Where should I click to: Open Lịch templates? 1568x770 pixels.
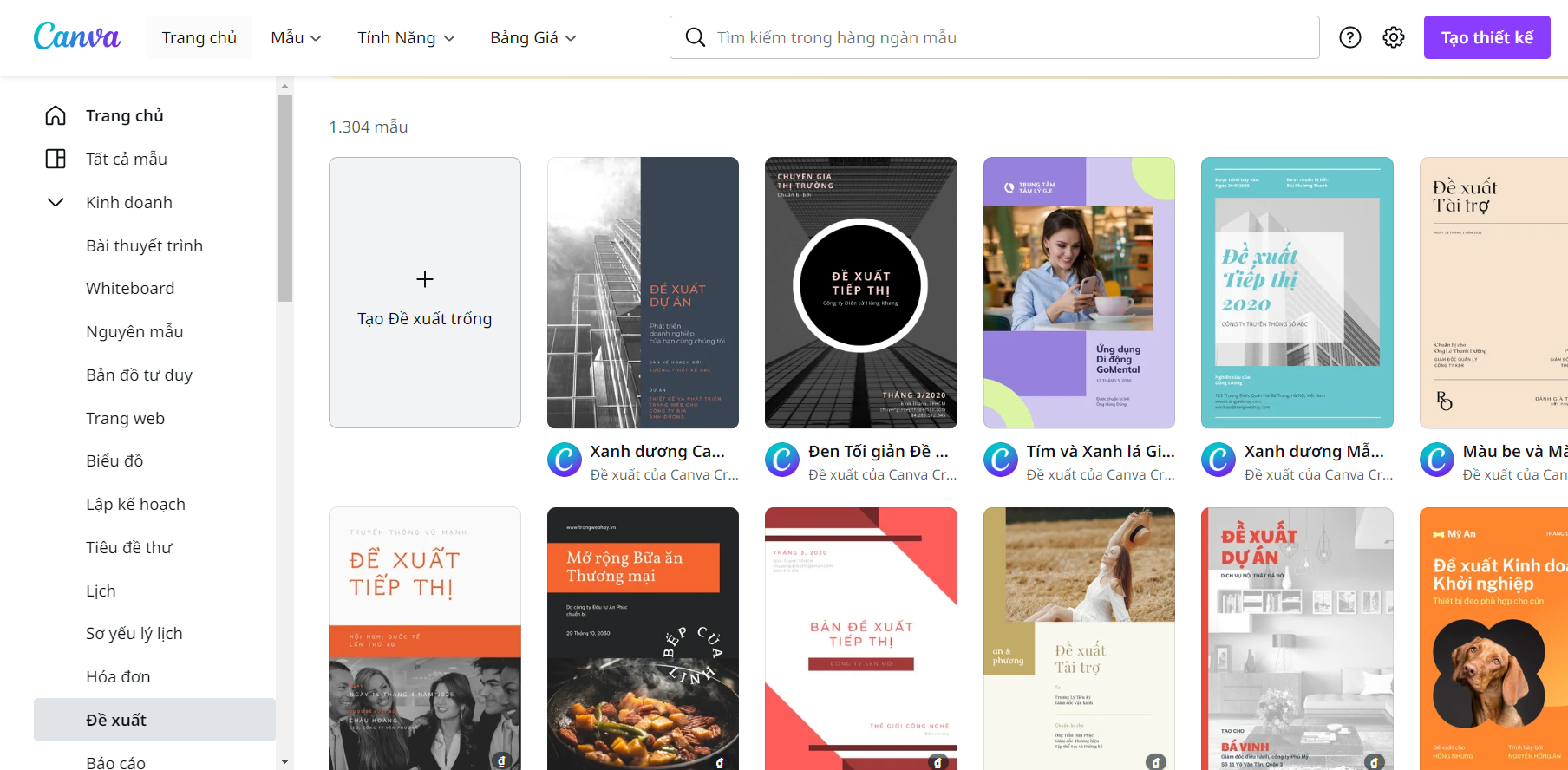coord(101,591)
